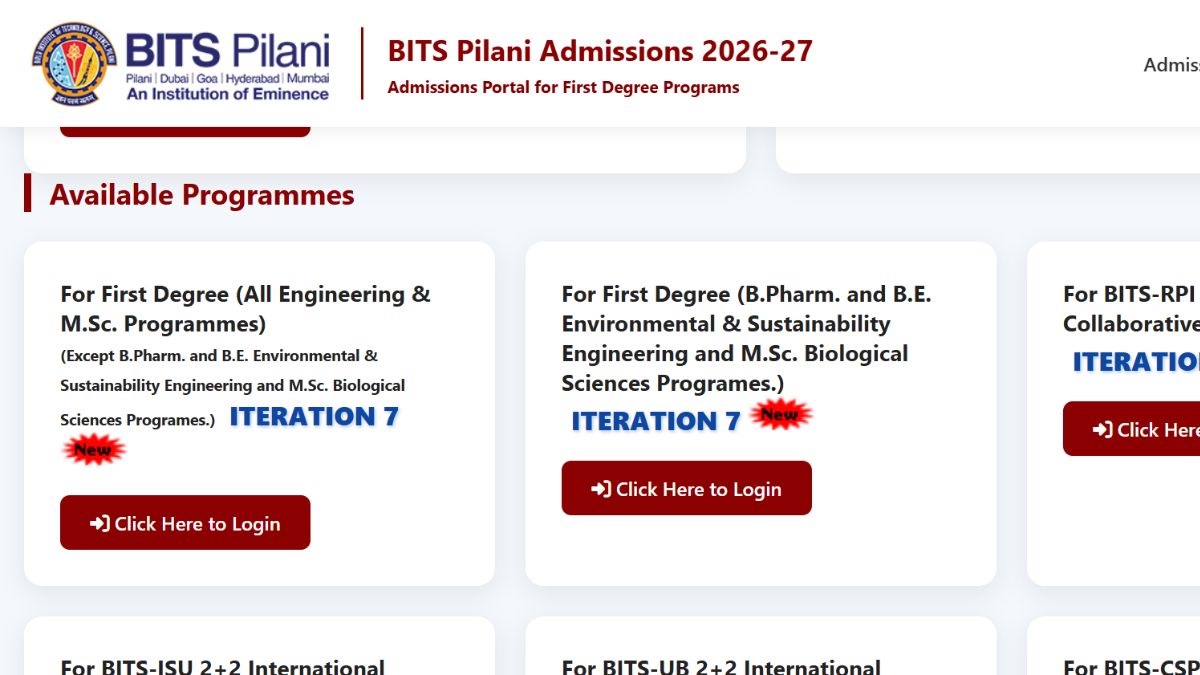This screenshot has width=1200, height=675.
Task: Click the New starburst badge in the All Engineering card
Action: [x=93, y=450]
